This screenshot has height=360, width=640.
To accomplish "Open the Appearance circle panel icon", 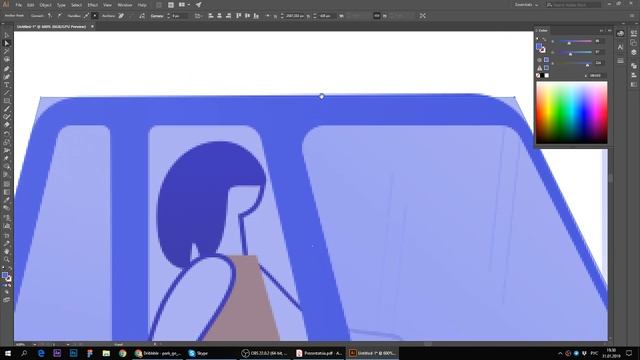I will click(633, 52).
